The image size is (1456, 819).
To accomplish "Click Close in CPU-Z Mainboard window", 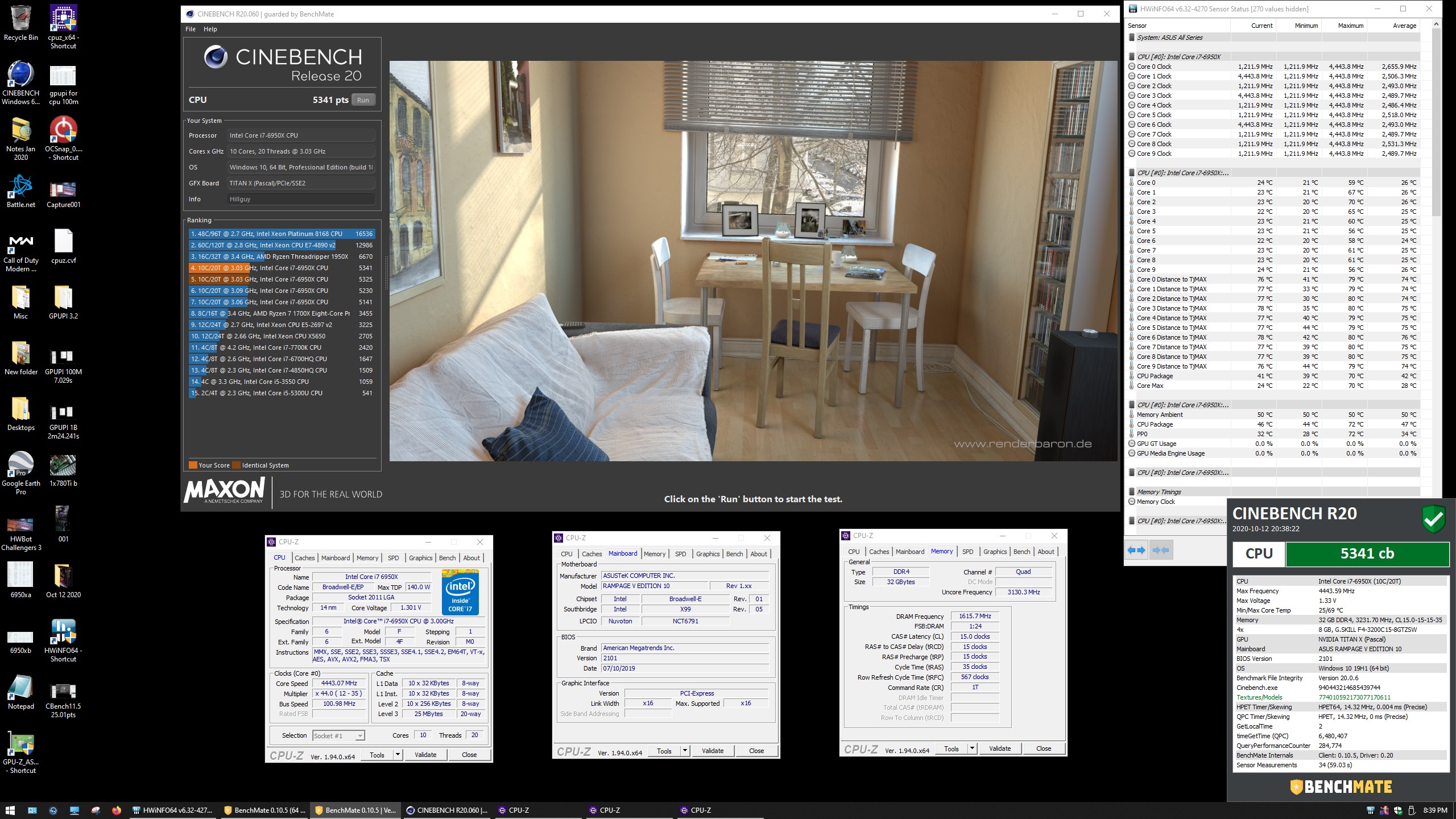I will coord(756,751).
